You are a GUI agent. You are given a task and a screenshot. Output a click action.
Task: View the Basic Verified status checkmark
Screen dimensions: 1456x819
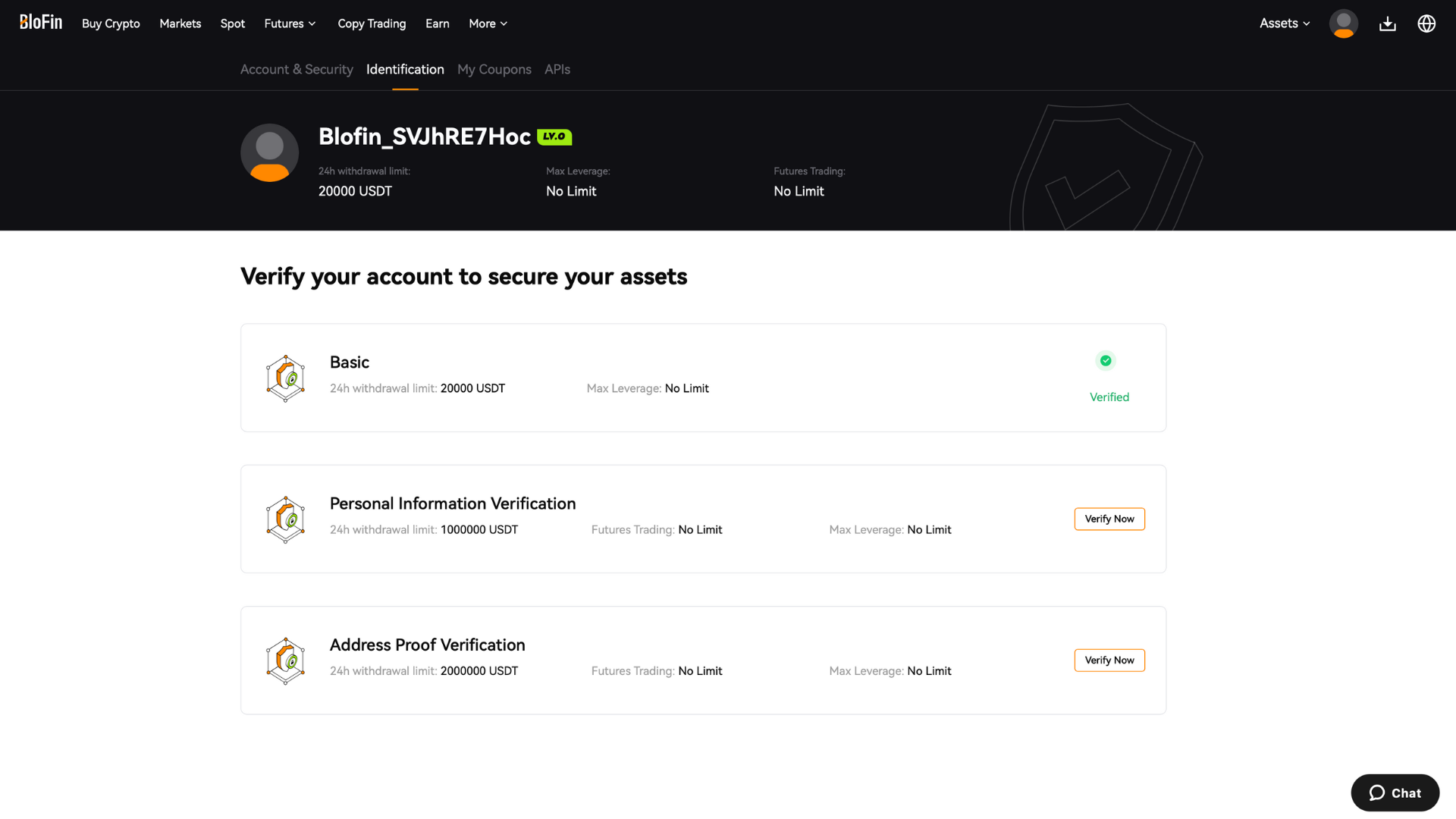coord(1106,360)
